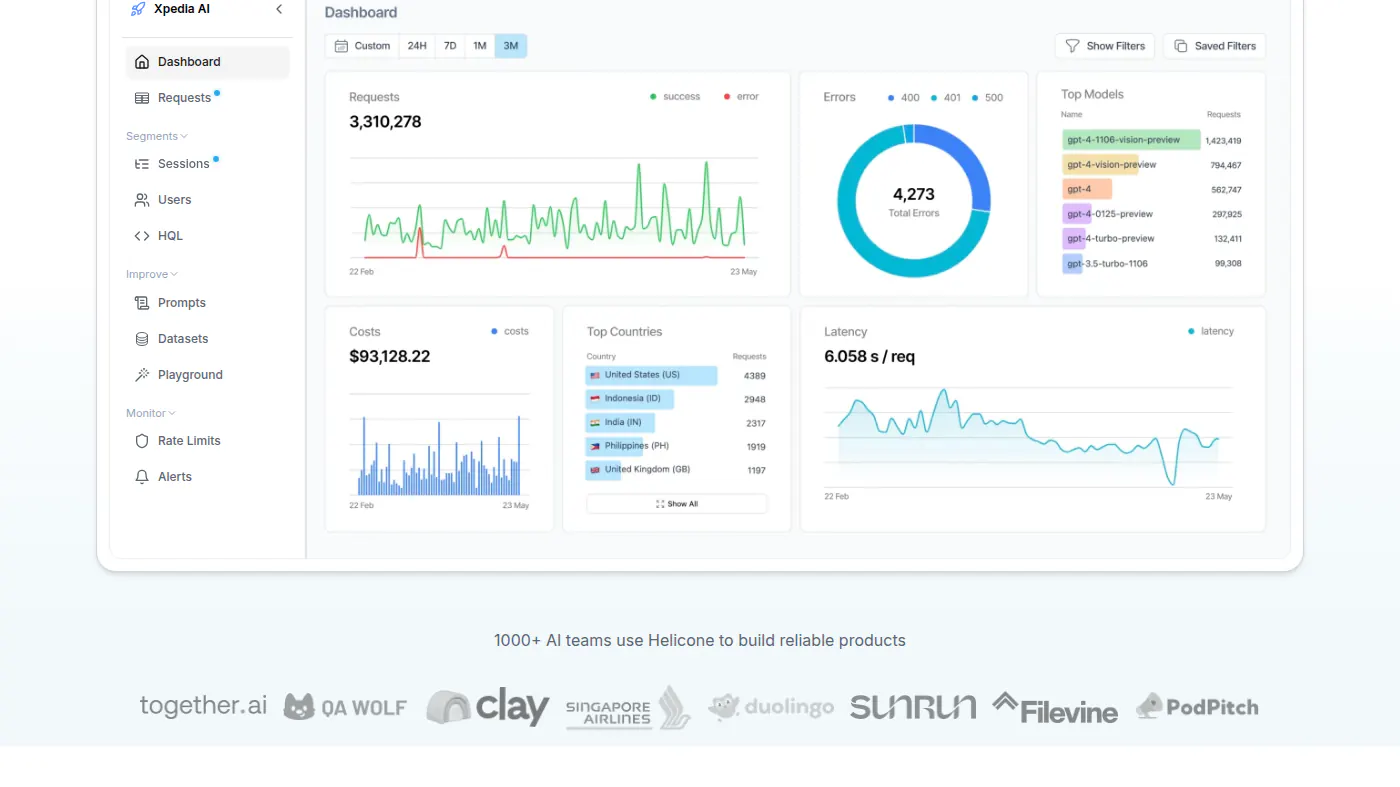Image resolution: width=1400 pixels, height=787 pixels.
Task: Click the Playground wand icon
Action: tap(142, 375)
